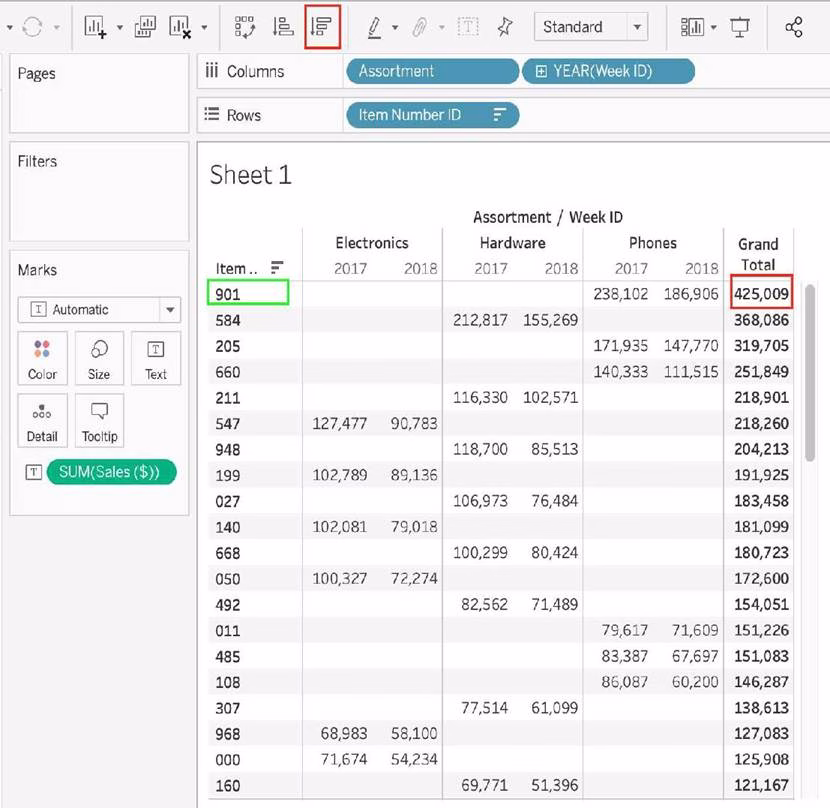Click the Size marks button

(x=99, y=359)
